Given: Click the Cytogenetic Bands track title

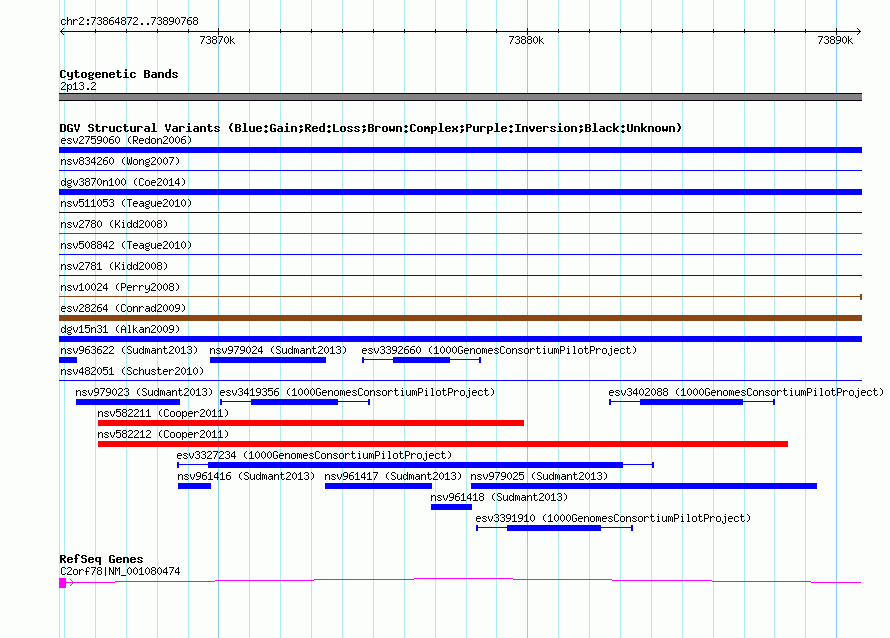Looking at the screenshot, I should tap(119, 74).
